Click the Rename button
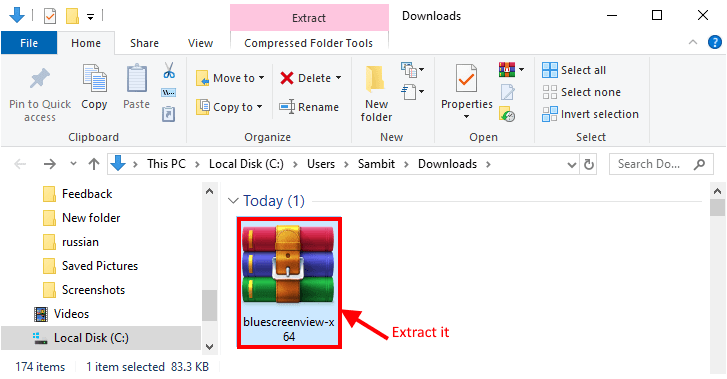This screenshot has width=727, height=379. pyautogui.click(x=309, y=107)
